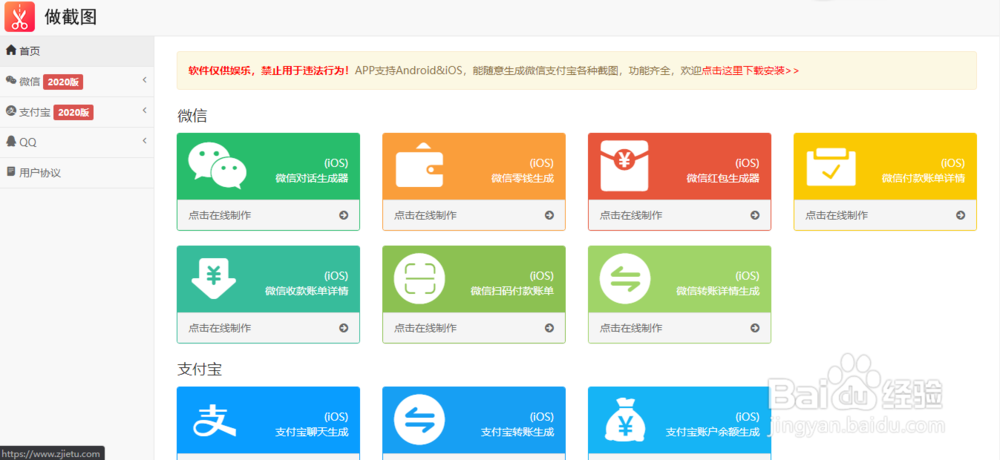Click the WeChat chat bubbles icon on green card

[x=217, y=165]
